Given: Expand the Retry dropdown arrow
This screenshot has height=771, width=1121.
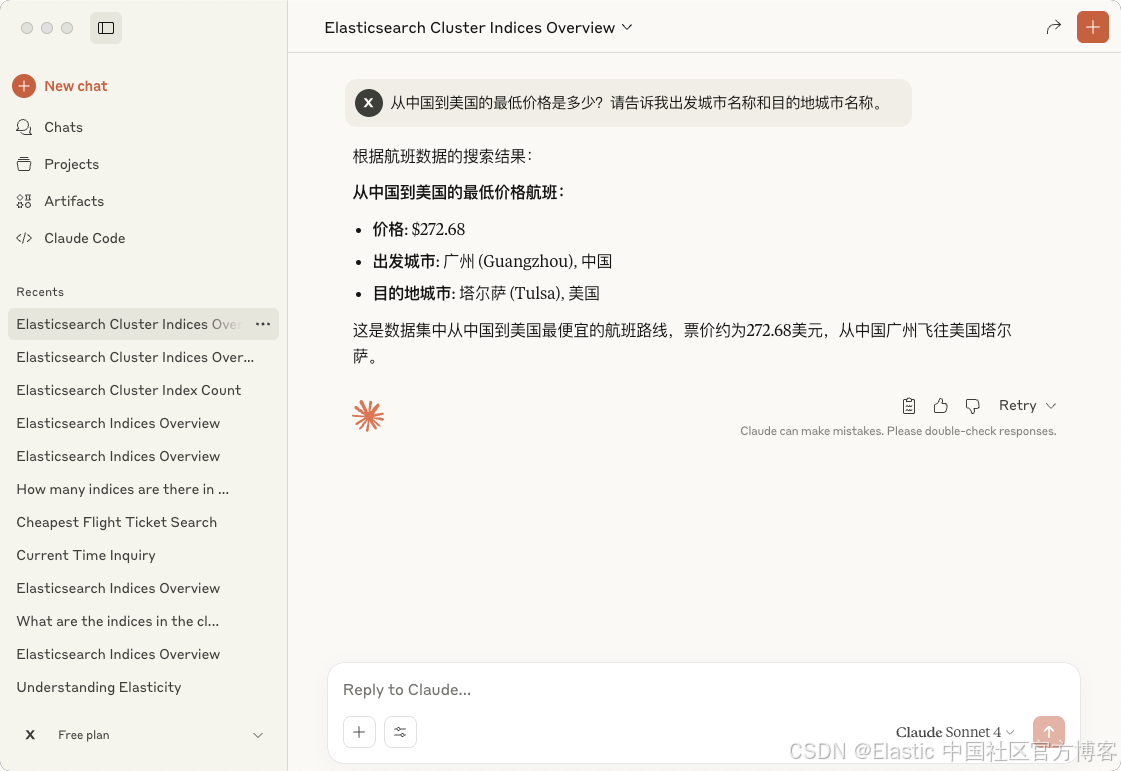Looking at the screenshot, I should pos(1050,406).
